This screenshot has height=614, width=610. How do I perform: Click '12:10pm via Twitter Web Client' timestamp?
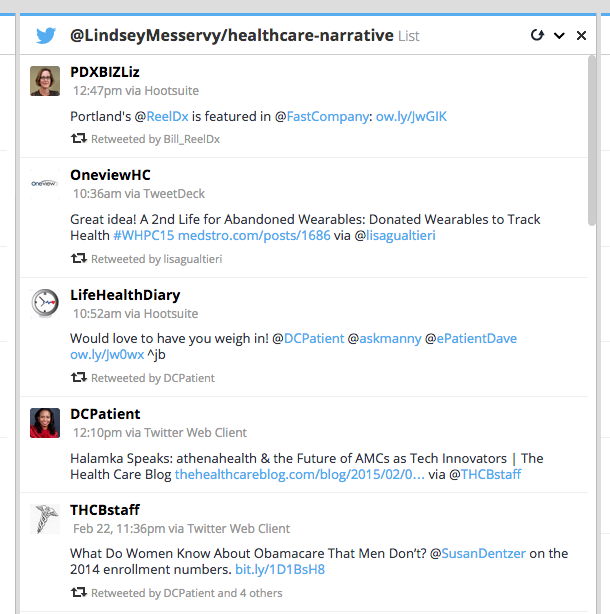point(160,433)
